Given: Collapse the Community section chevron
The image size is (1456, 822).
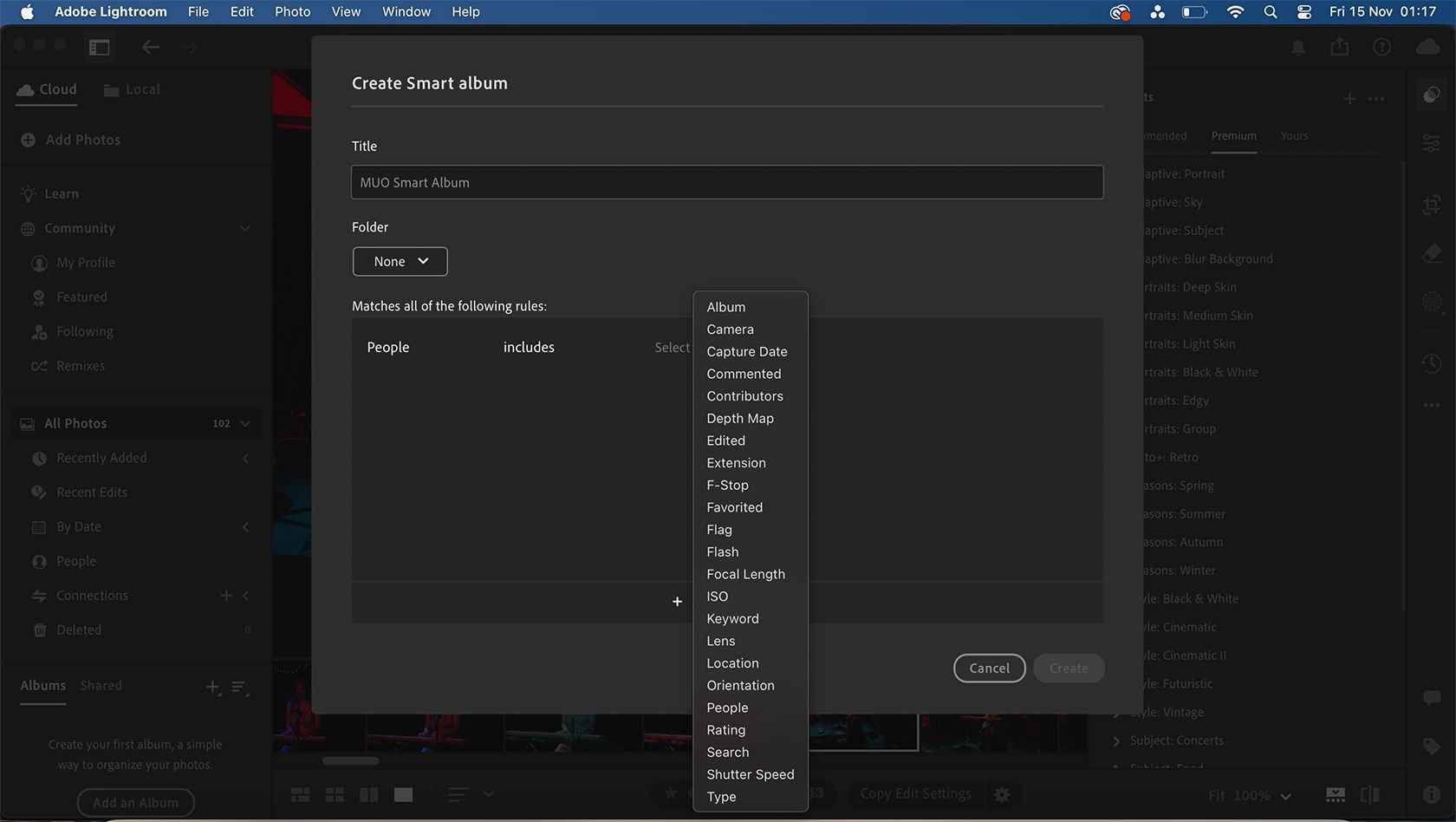Looking at the screenshot, I should [245, 228].
